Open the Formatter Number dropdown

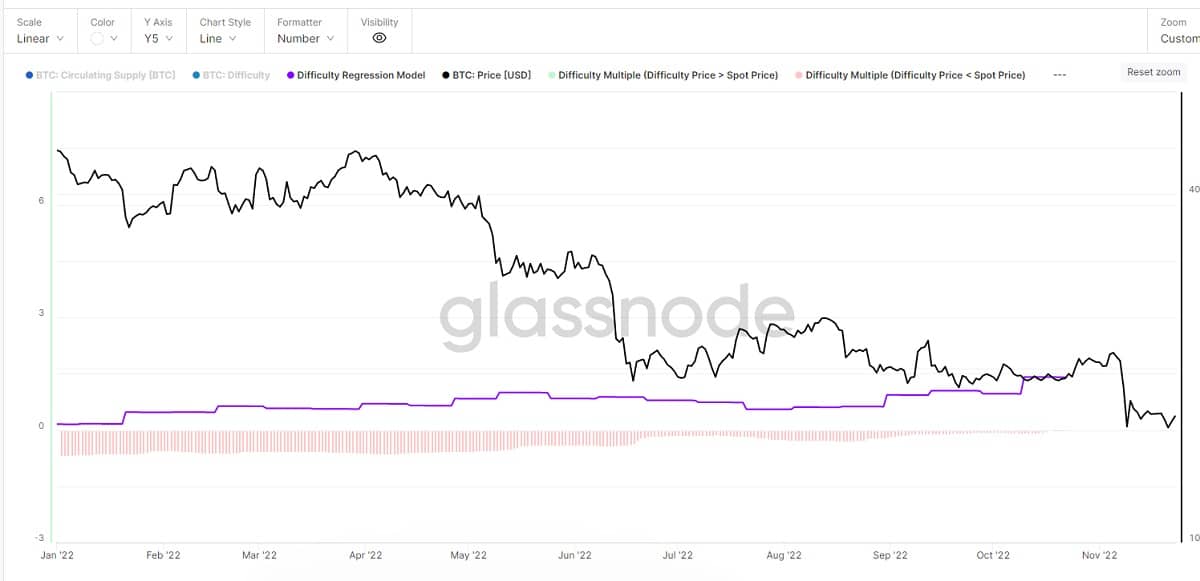click(x=306, y=39)
